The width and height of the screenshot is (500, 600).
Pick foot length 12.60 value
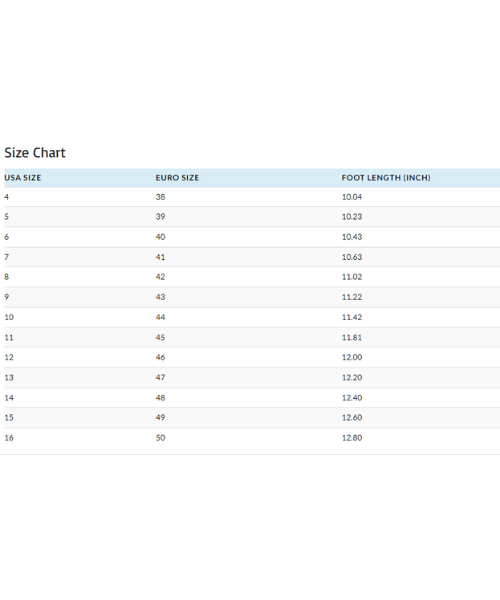(352, 417)
